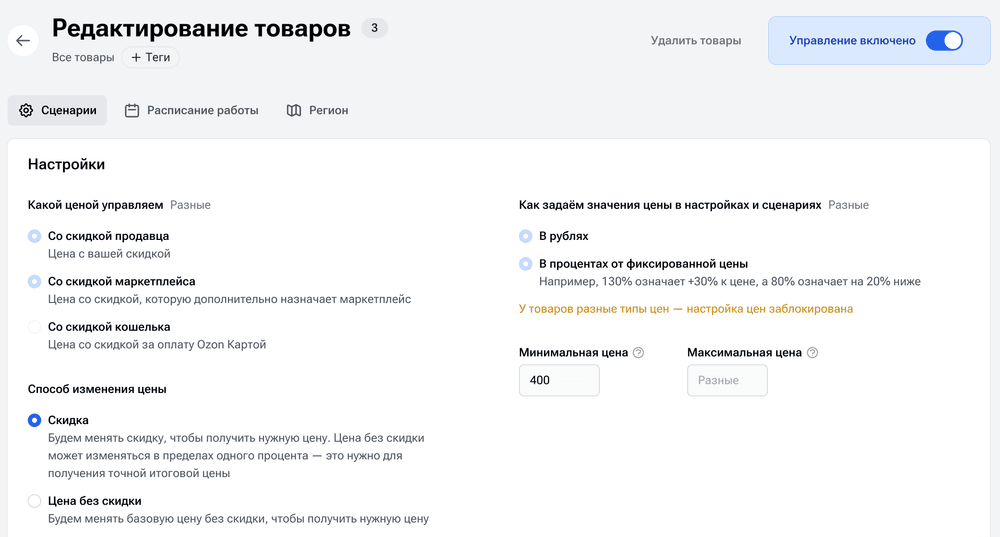This screenshot has height=537, width=1000.
Task: Click the map icon of Регион tab
Action: click(294, 110)
